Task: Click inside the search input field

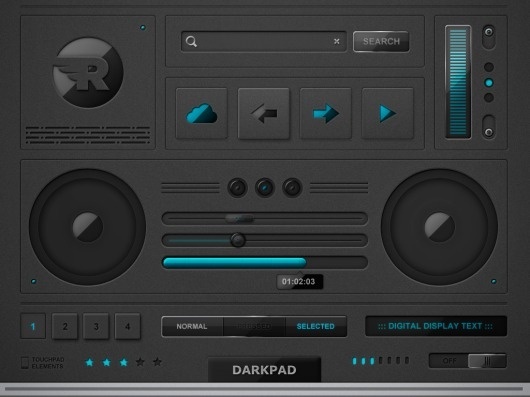Action: [x=264, y=42]
